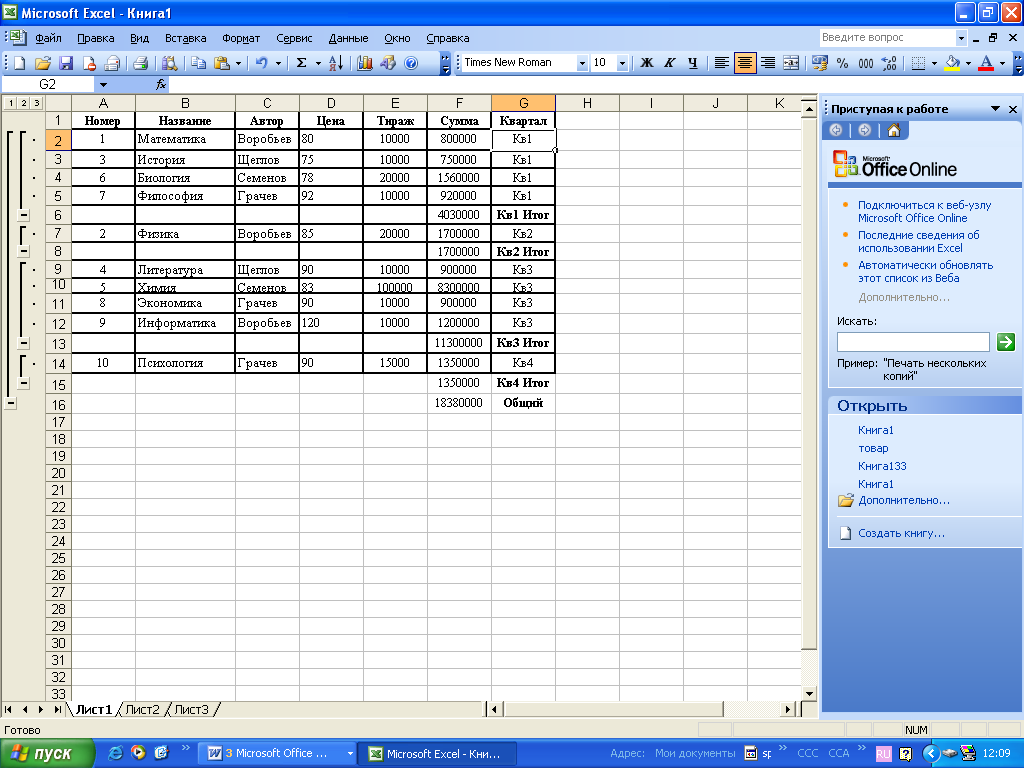Apply the yellow Fill Color bucket
1024x768 pixels.
pos(952,63)
